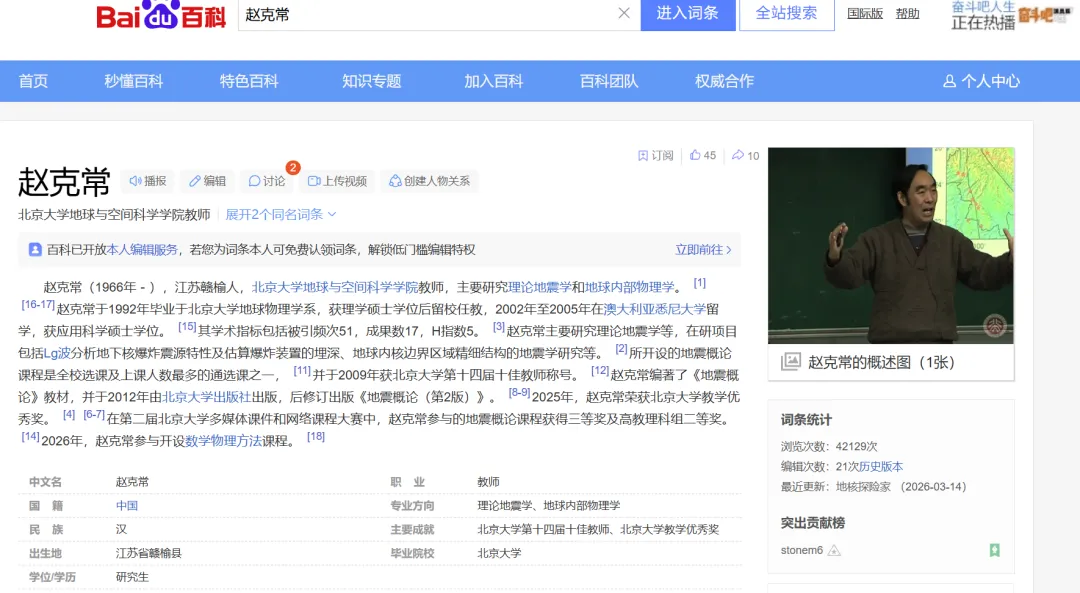
Task: Click 赵克常的概述图（1张）caption
Action: [882, 362]
